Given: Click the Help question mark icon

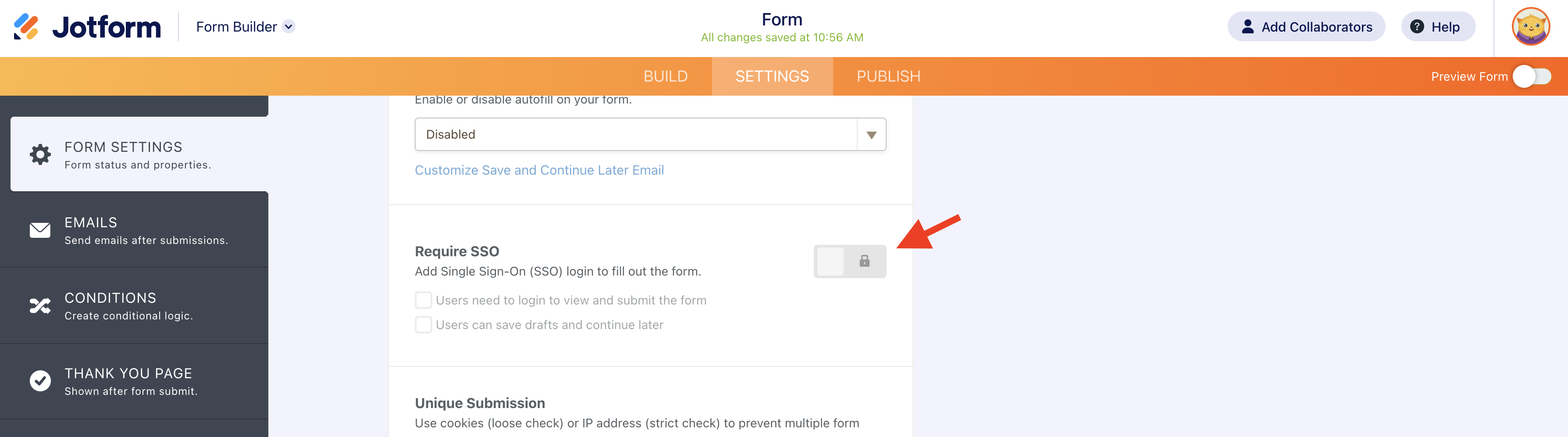Looking at the screenshot, I should (1416, 27).
